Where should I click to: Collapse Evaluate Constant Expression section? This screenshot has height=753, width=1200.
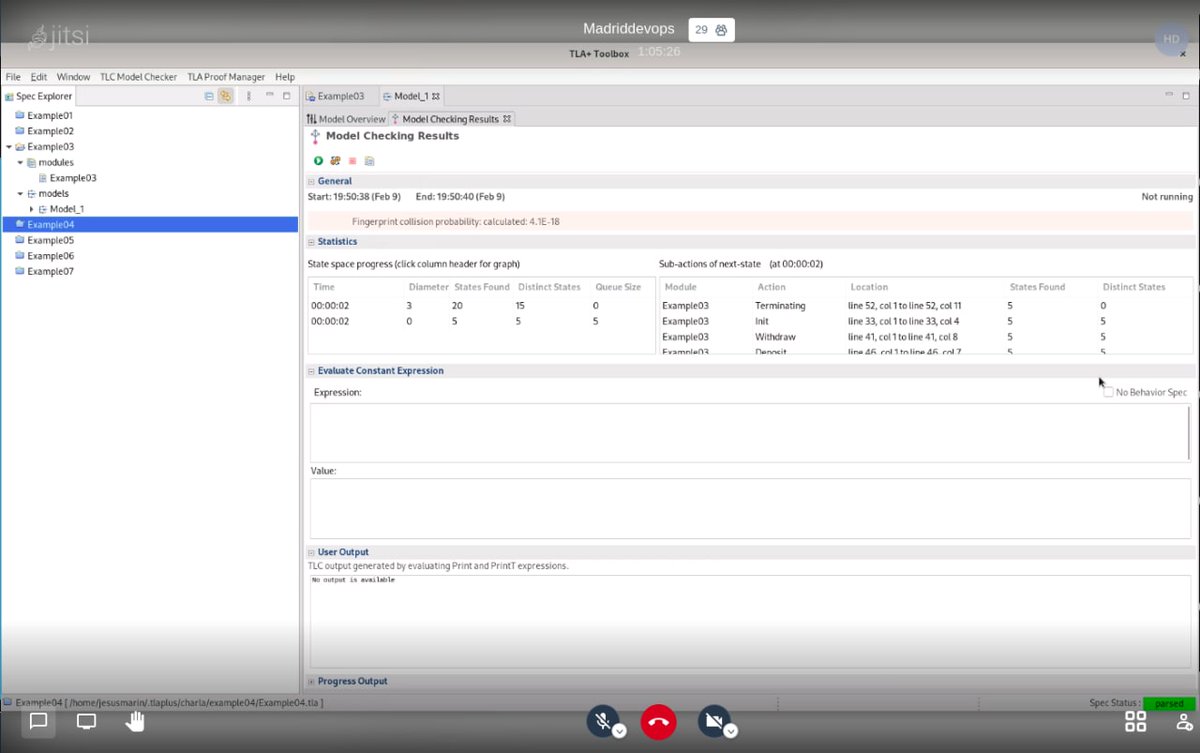pos(311,371)
